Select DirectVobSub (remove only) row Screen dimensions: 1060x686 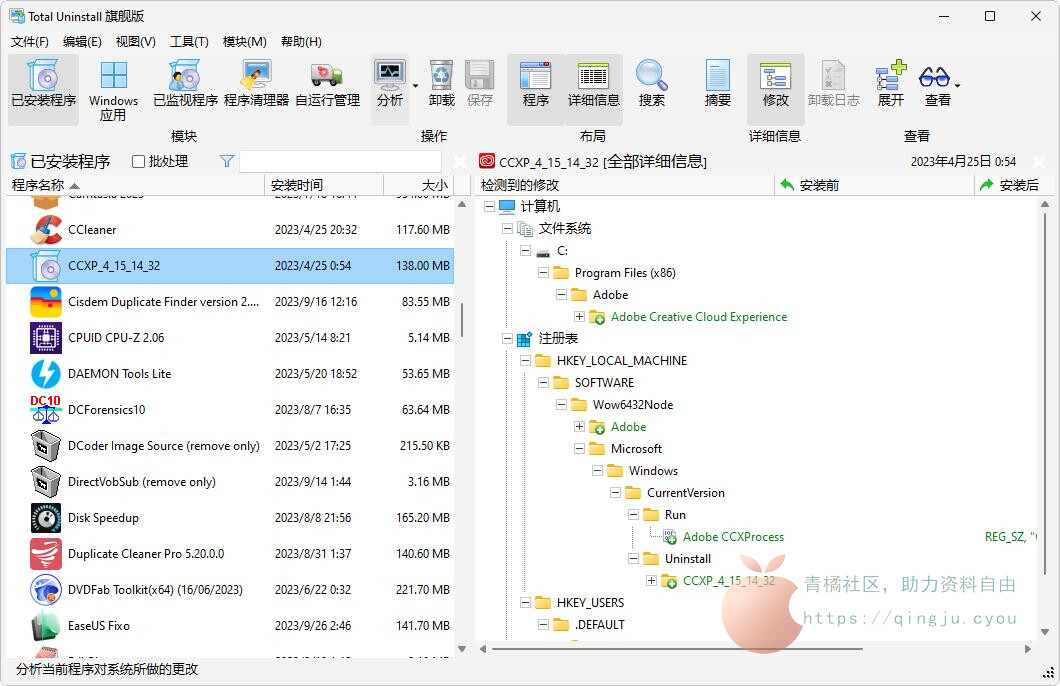point(230,482)
